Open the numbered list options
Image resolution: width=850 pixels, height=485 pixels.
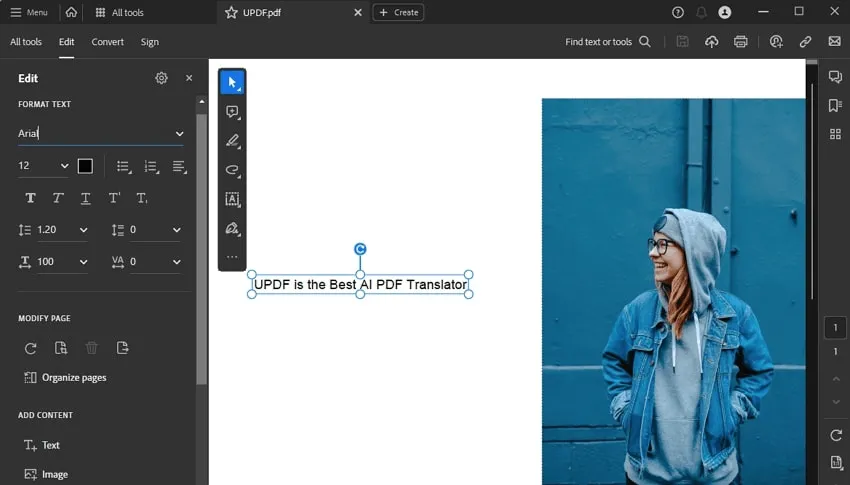pos(151,166)
